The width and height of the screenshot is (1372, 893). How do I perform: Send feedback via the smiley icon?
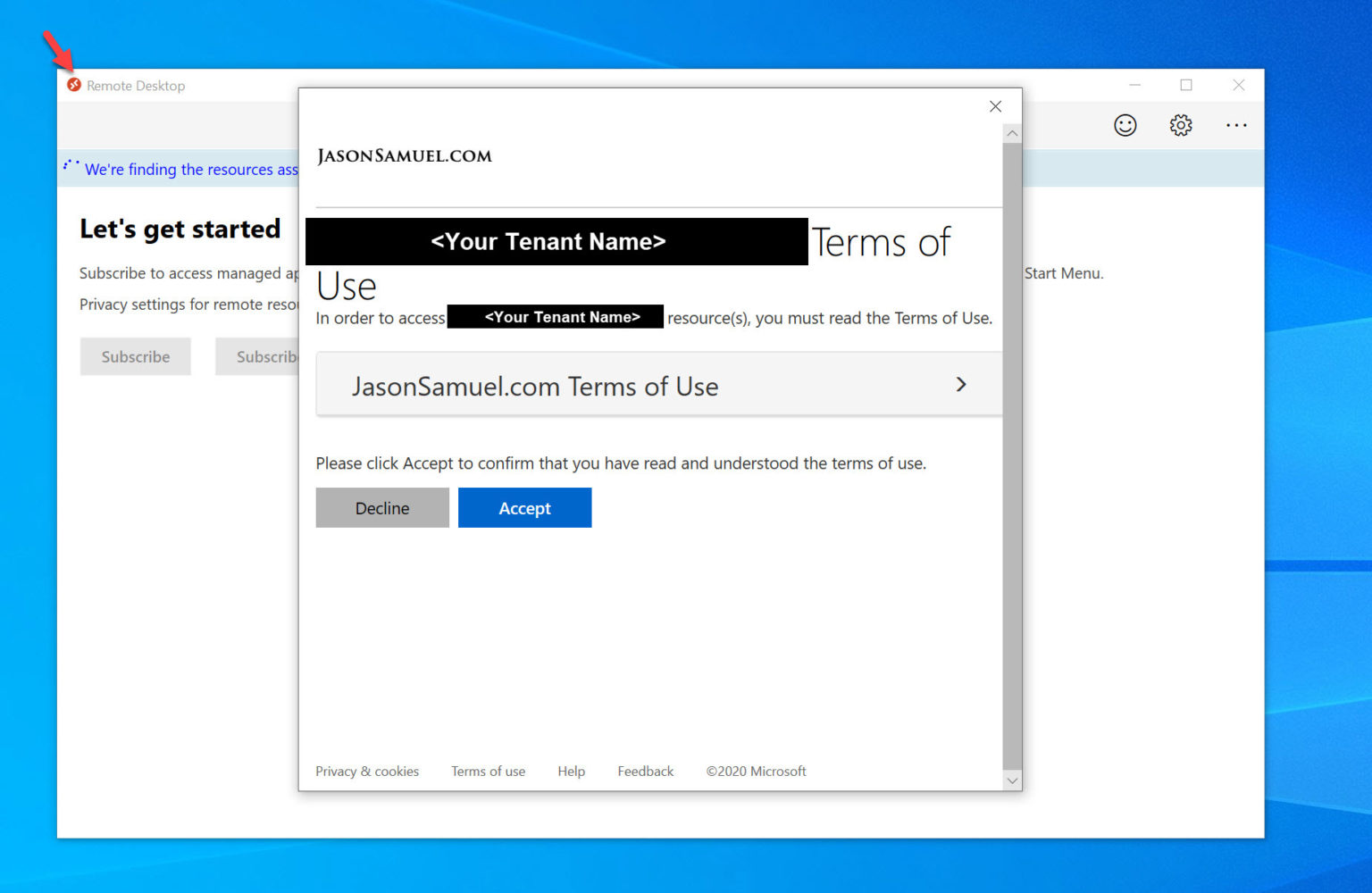(1125, 125)
